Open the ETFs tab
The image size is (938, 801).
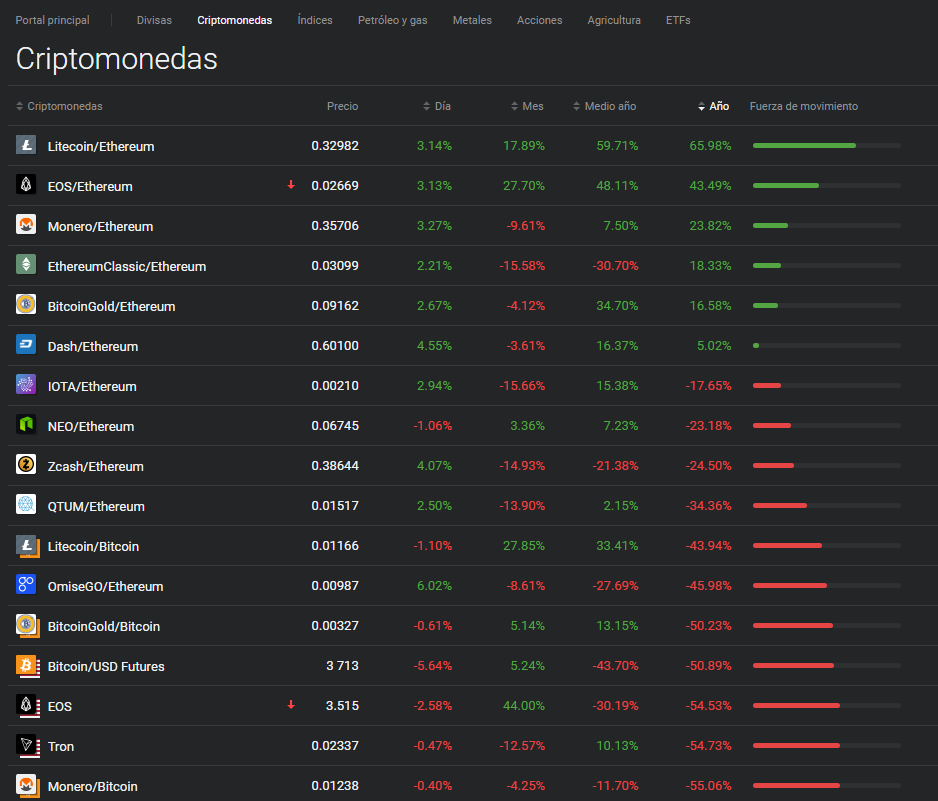[x=678, y=20]
